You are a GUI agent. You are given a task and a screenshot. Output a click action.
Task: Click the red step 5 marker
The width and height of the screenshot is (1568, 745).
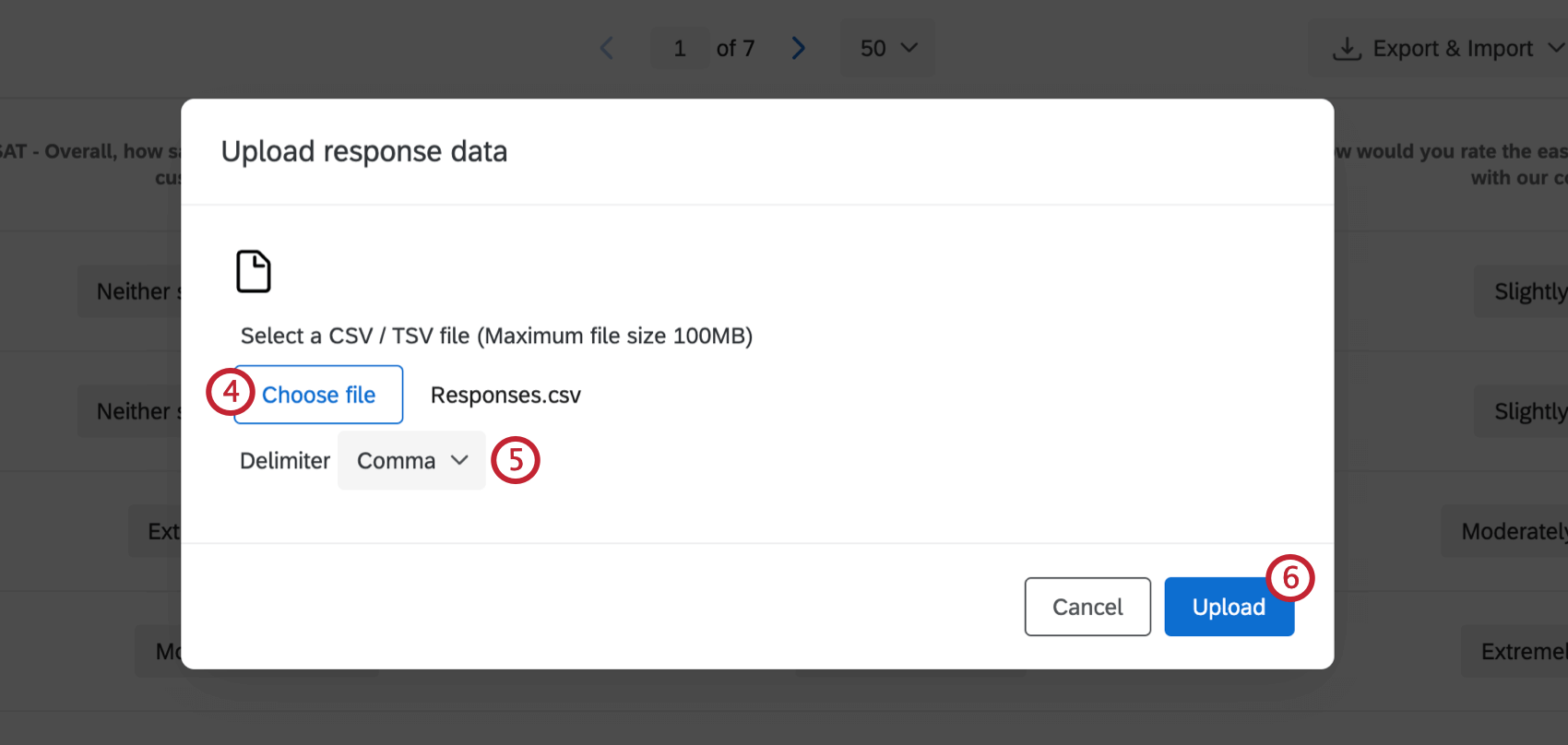515,460
